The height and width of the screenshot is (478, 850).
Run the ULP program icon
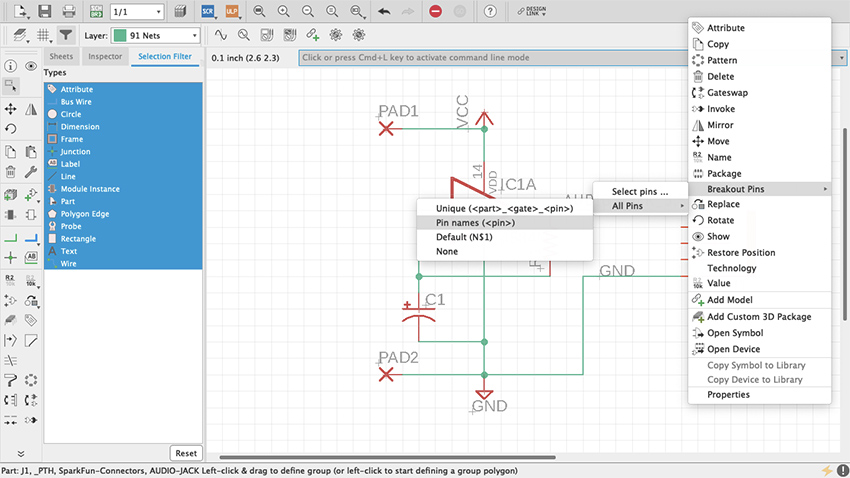click(x=232, y=11)
